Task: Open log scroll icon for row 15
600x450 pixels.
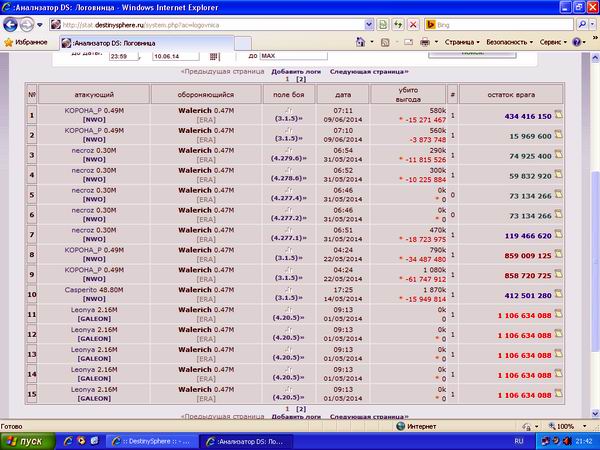Action: pyautogui.click(x=558, y=393)
